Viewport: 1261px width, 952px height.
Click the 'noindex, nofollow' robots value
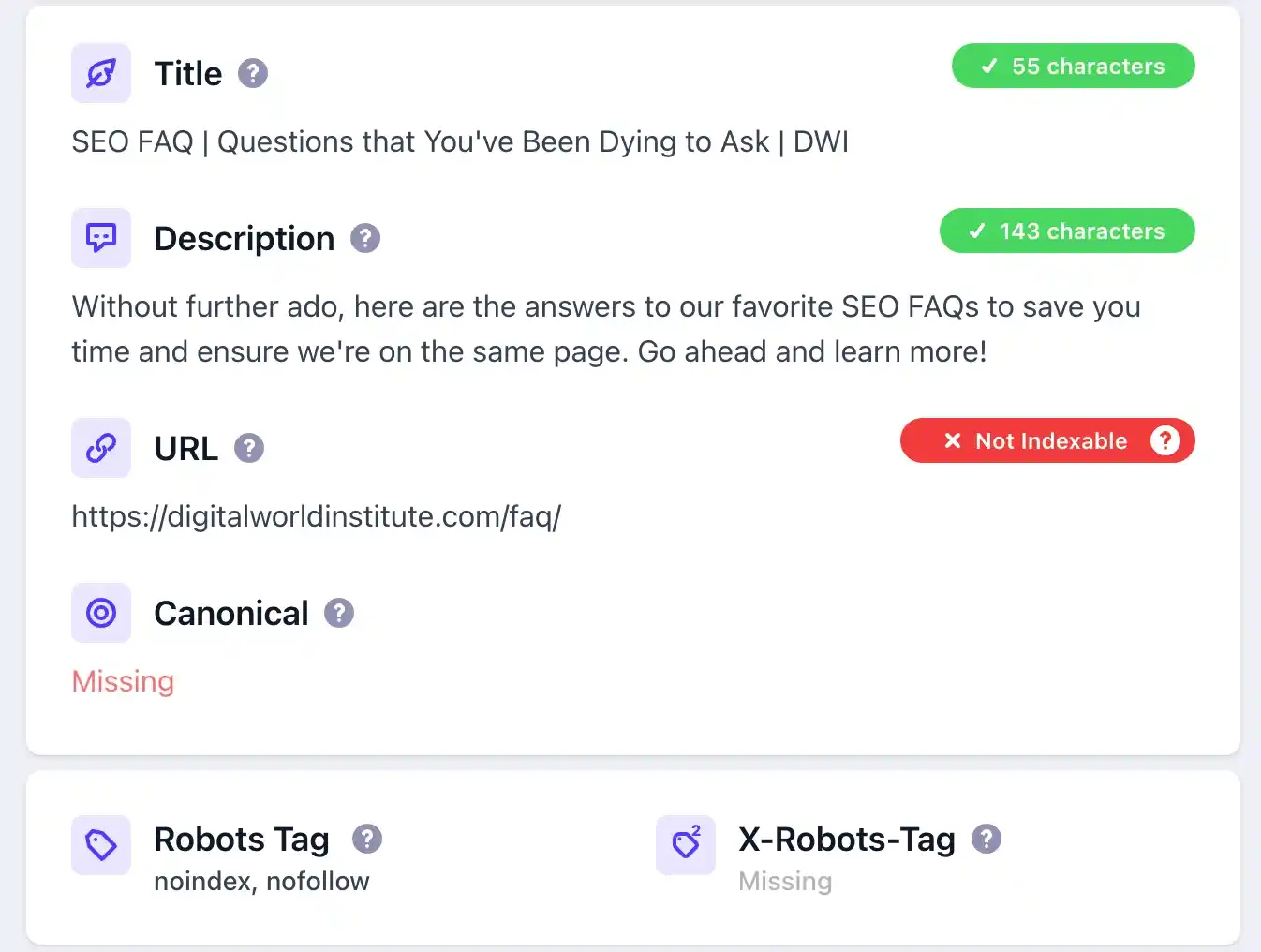tap(262, 882)
